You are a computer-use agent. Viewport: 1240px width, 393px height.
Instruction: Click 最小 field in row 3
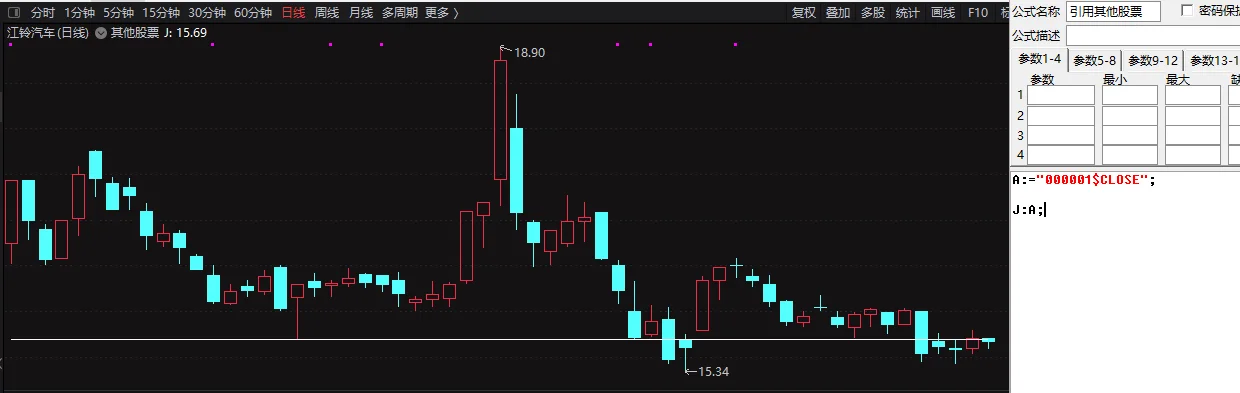(1129, 135)
